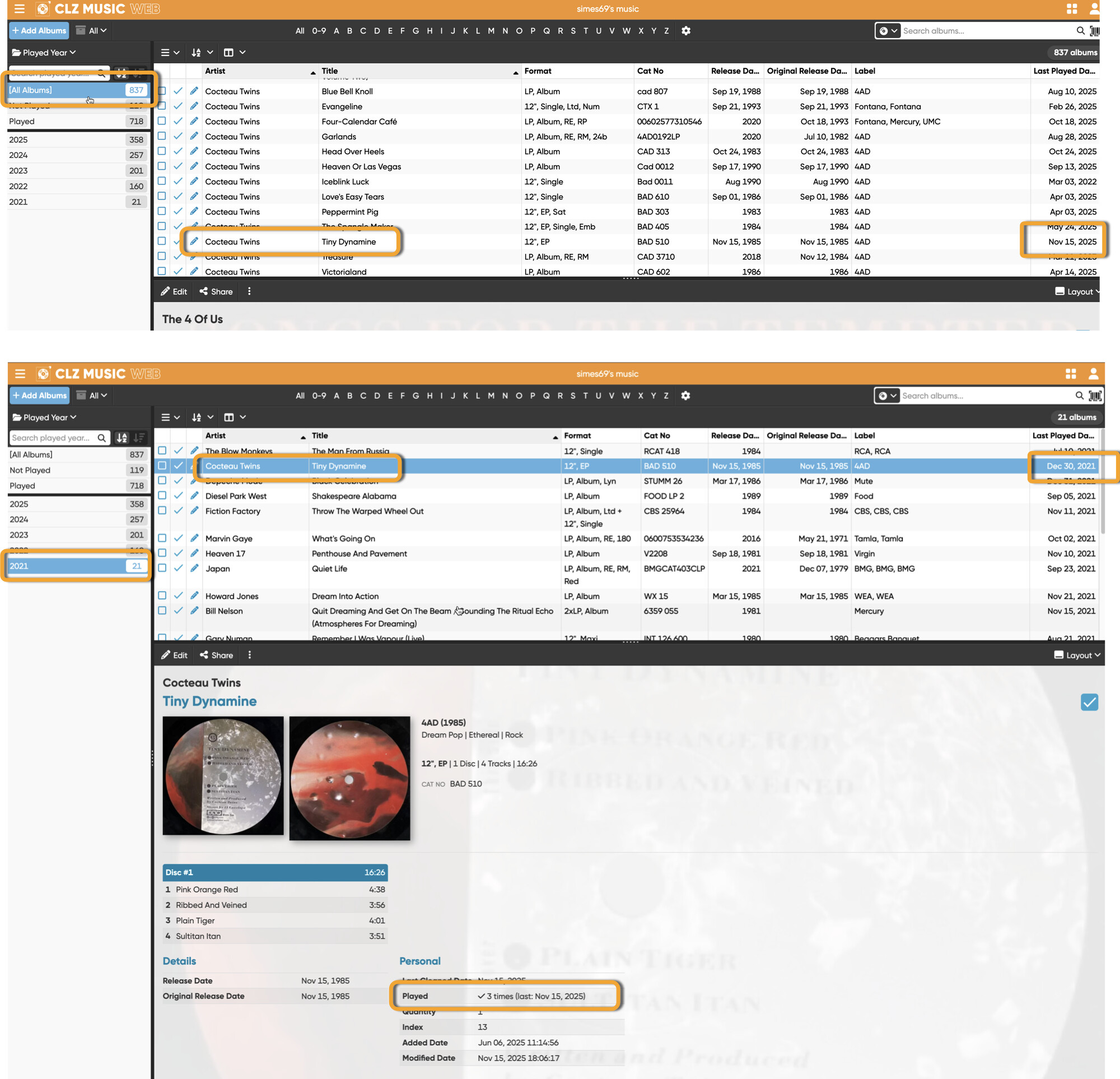Open the columns dropdown in lower toolbar
This screenshot has height=1079, width=1120.
[234, 417]
